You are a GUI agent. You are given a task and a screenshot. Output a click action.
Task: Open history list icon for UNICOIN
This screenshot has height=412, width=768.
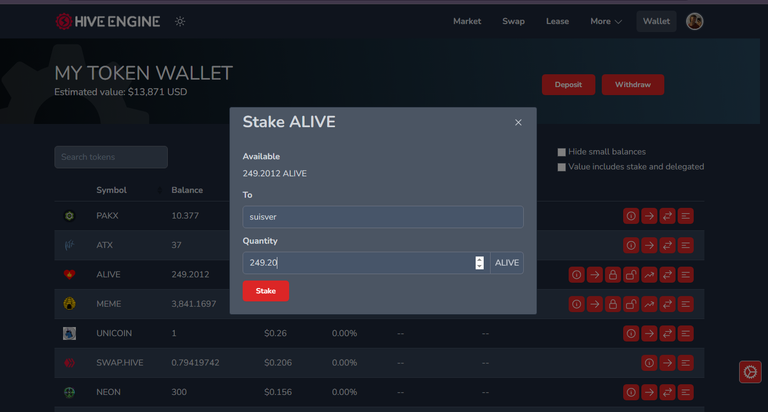685,334
